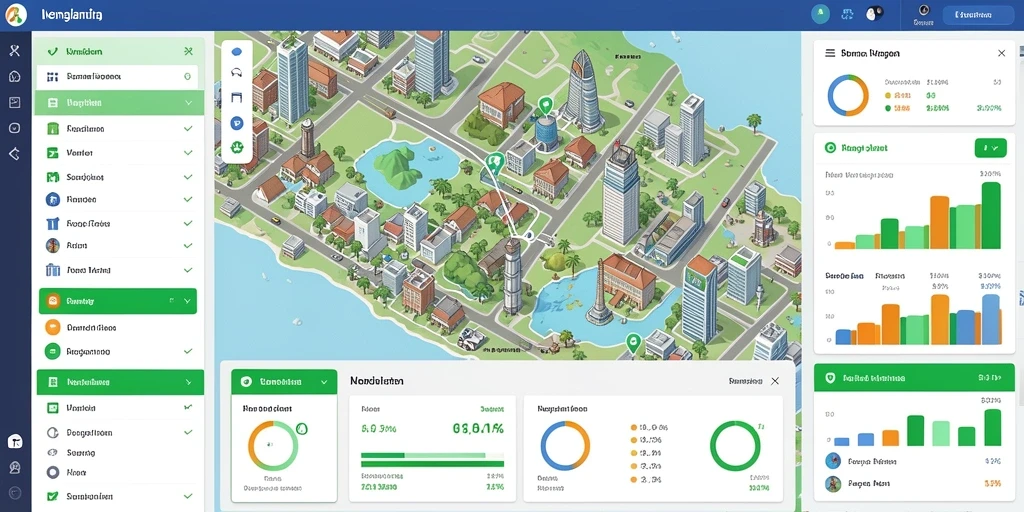Collapse the light green sidebar section via its chevron
This screenshot has height=512, width=1024.
coord(189,103)
